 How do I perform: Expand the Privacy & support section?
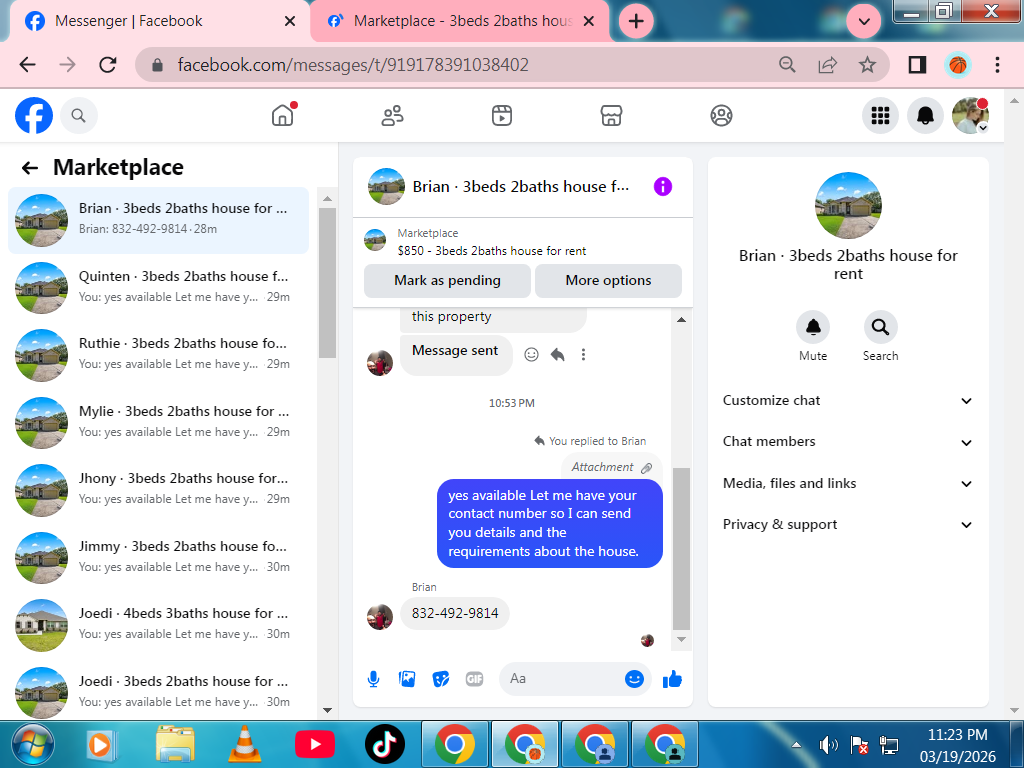848,525
